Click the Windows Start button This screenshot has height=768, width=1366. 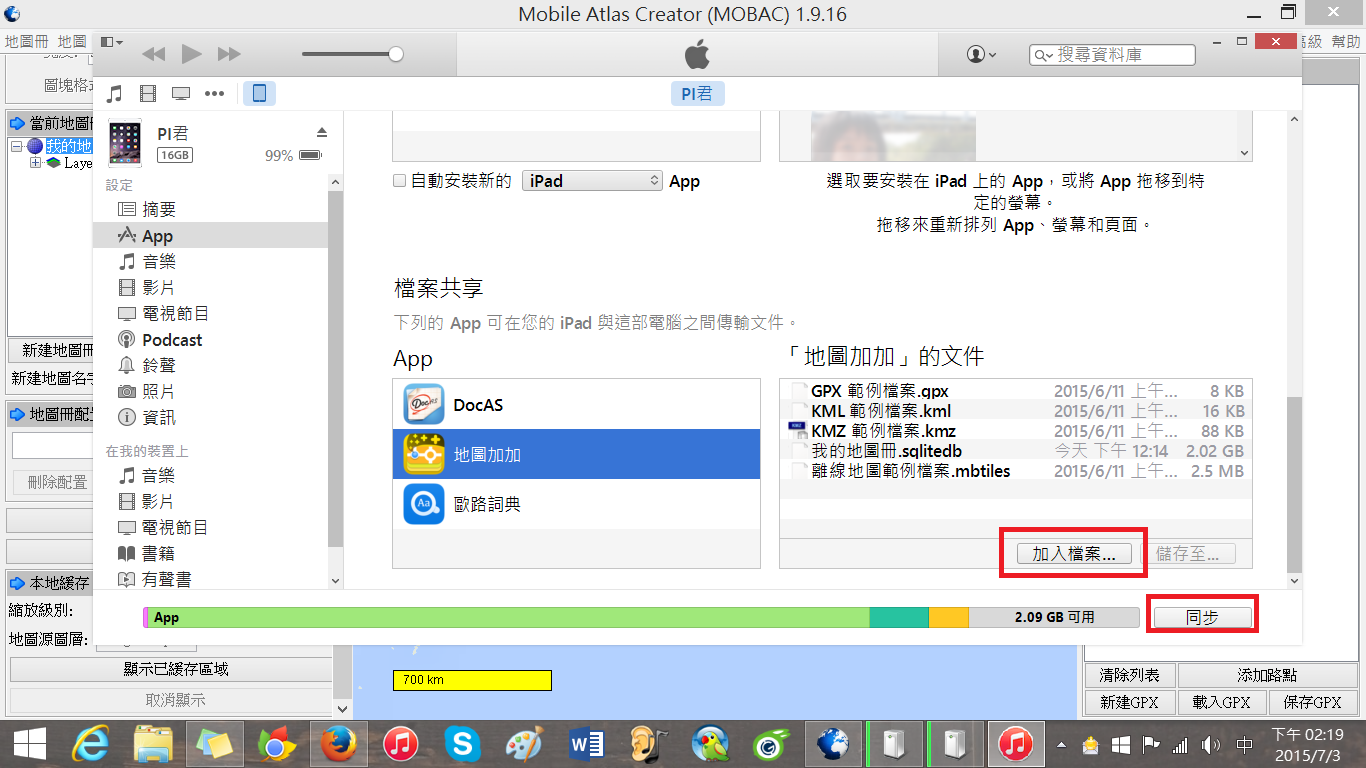coord(28,744)
